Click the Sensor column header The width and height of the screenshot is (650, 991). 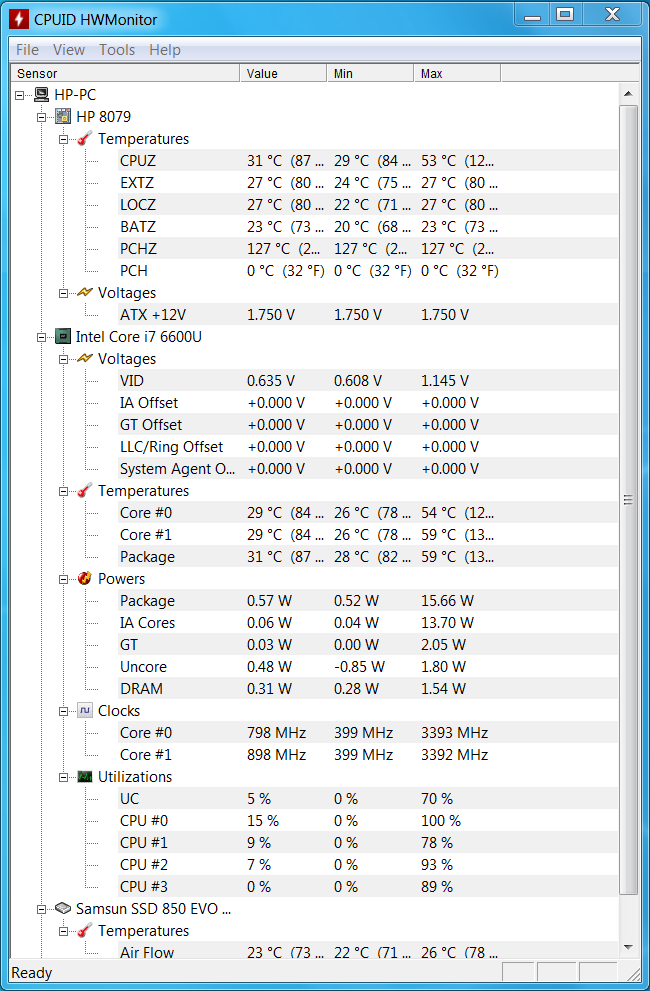click(x=125, y=73)
